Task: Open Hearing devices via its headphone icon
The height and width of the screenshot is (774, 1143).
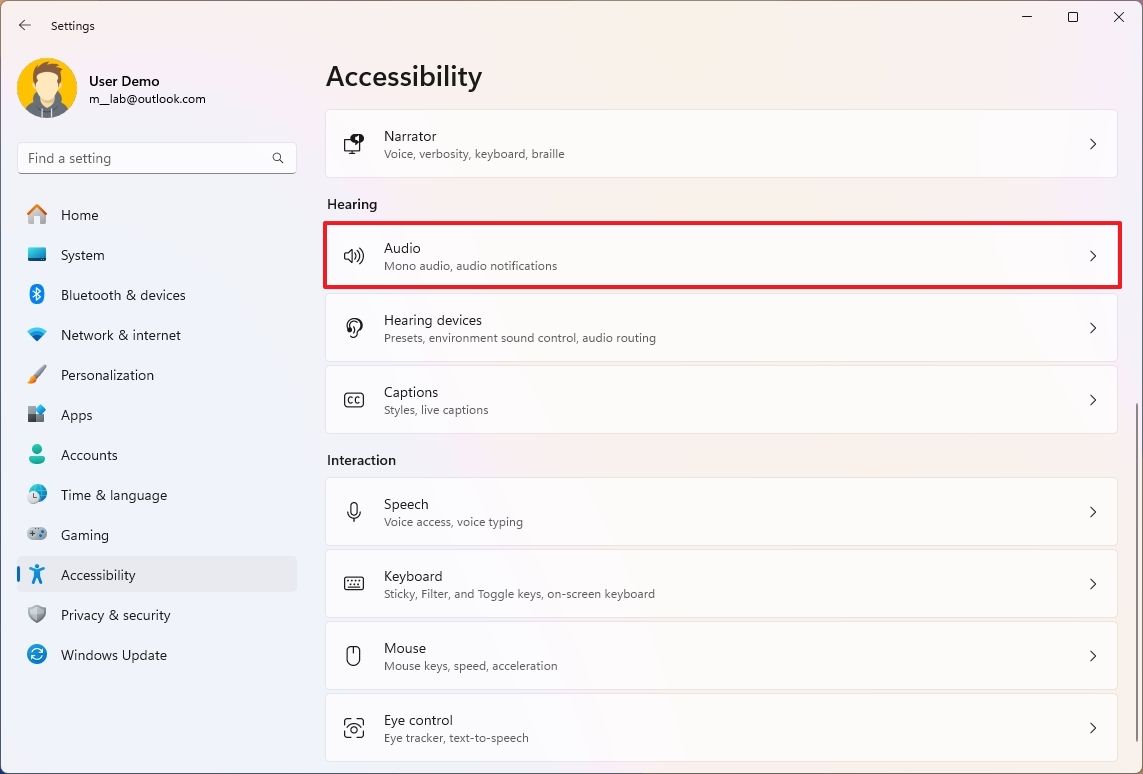Action: [354, 327]
